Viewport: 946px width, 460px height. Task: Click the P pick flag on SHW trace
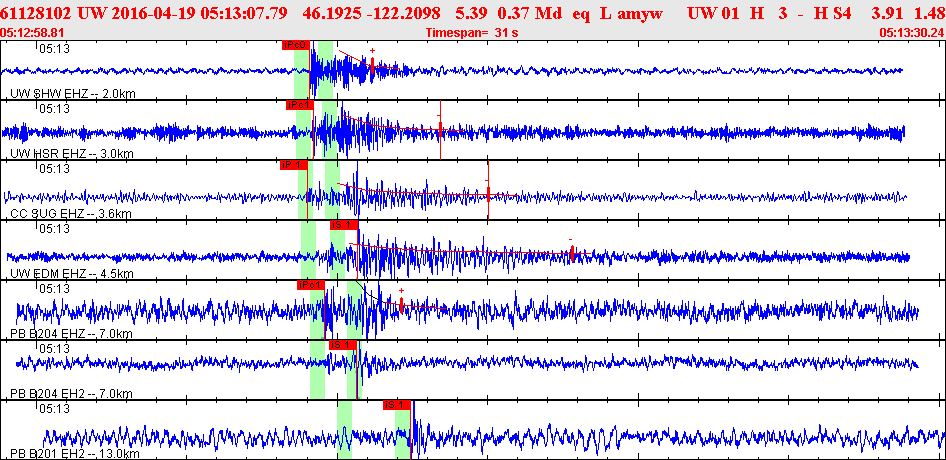pos(295,45)
